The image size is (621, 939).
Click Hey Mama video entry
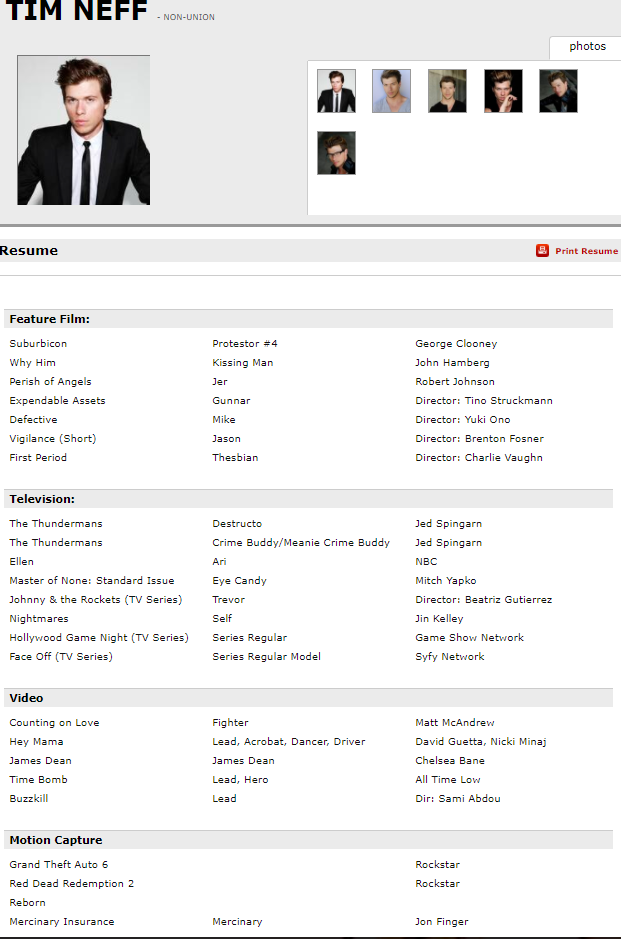[x=36, y=741]
